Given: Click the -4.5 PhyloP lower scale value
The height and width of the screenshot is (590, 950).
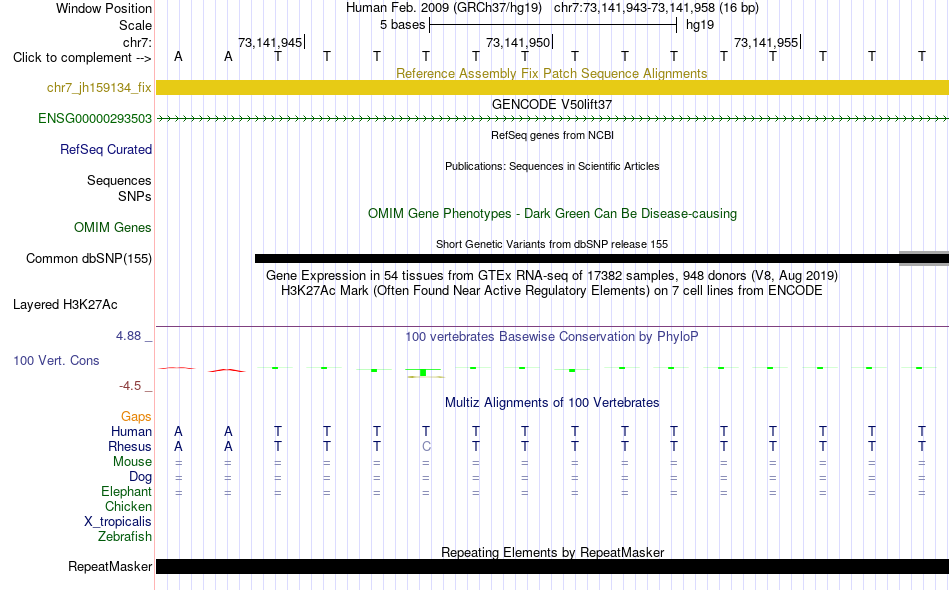Looking at the screenshot, I should (x=130, y=386).
